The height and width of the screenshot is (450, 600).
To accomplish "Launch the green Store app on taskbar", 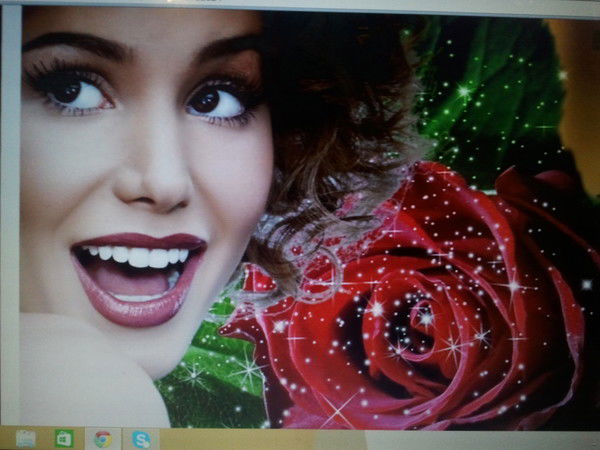I will pyautogui.click(x=64, y=438).
